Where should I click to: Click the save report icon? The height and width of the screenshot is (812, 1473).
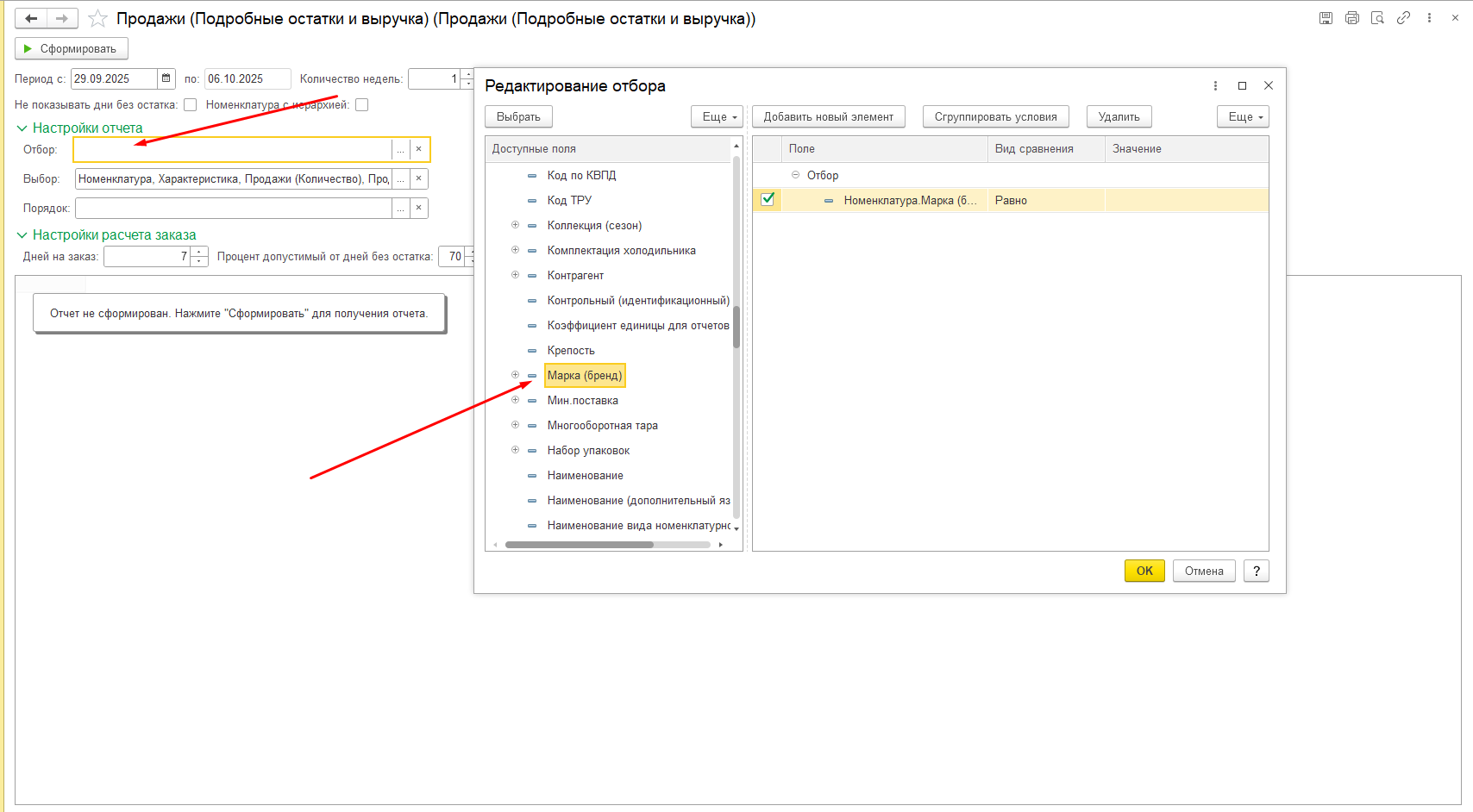click(x=1326, y=18)
